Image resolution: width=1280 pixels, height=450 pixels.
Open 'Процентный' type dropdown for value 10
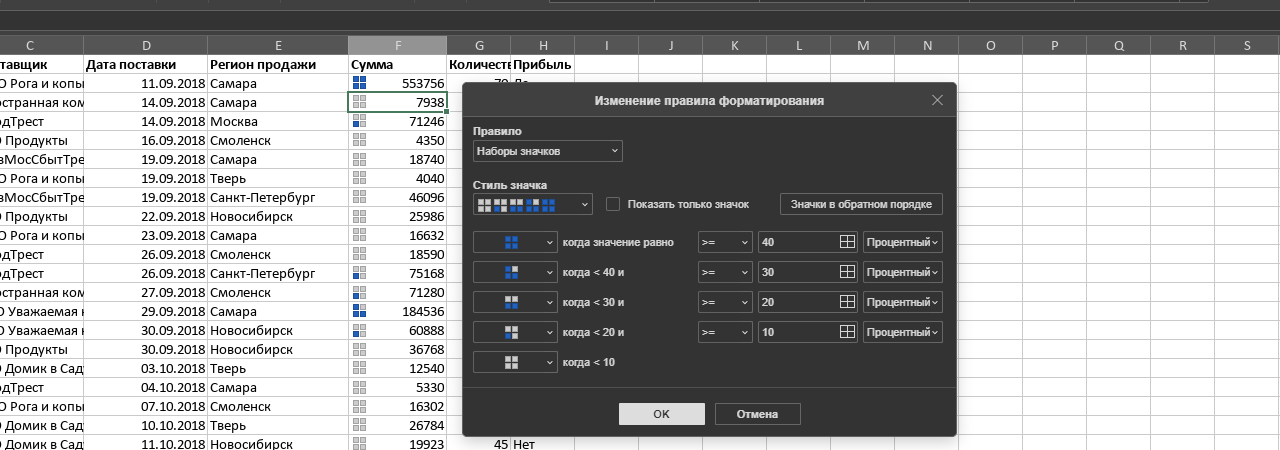[x=902, y=332]
